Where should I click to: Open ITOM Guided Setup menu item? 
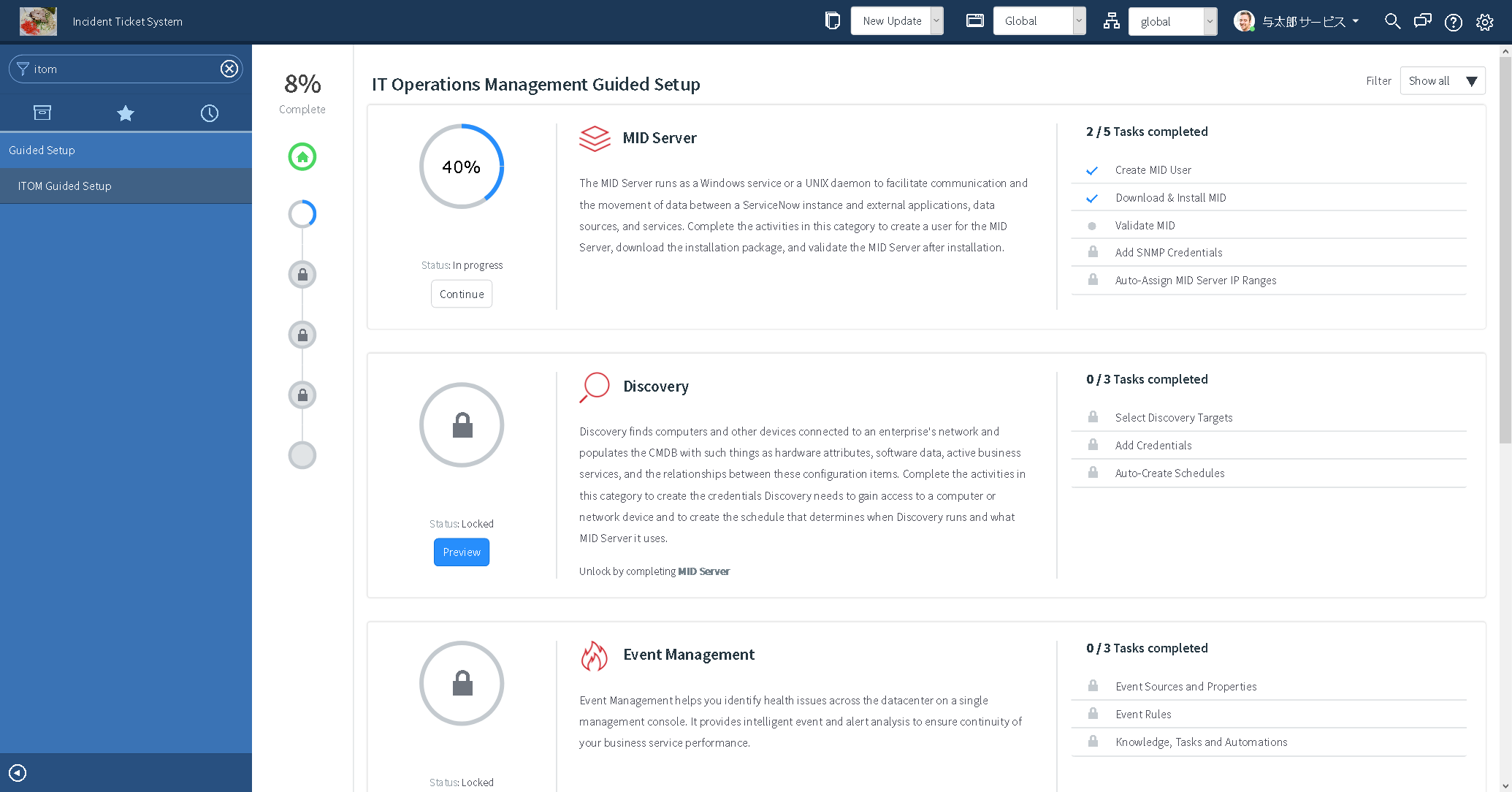pyautogui.click(x=65, y=186)
